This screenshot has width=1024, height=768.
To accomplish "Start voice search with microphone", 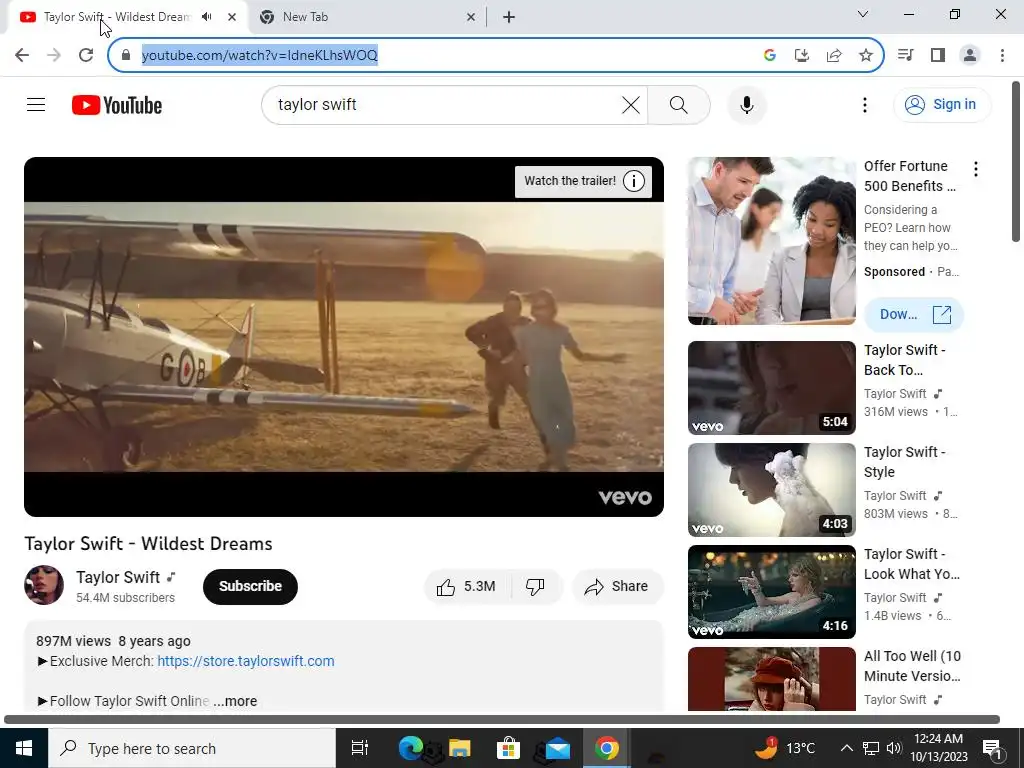I will coord(746,104).
